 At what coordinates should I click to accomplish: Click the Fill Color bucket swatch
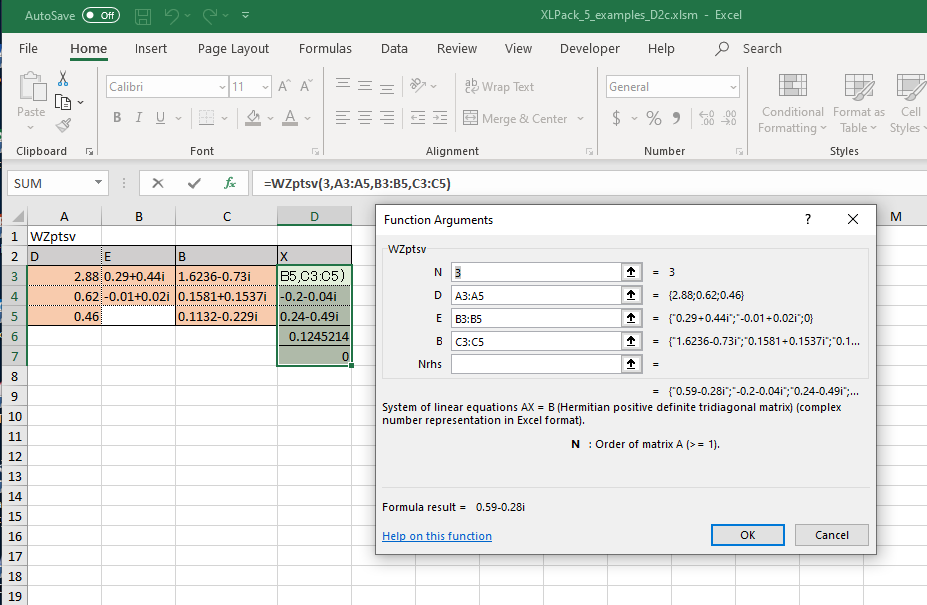253,118
